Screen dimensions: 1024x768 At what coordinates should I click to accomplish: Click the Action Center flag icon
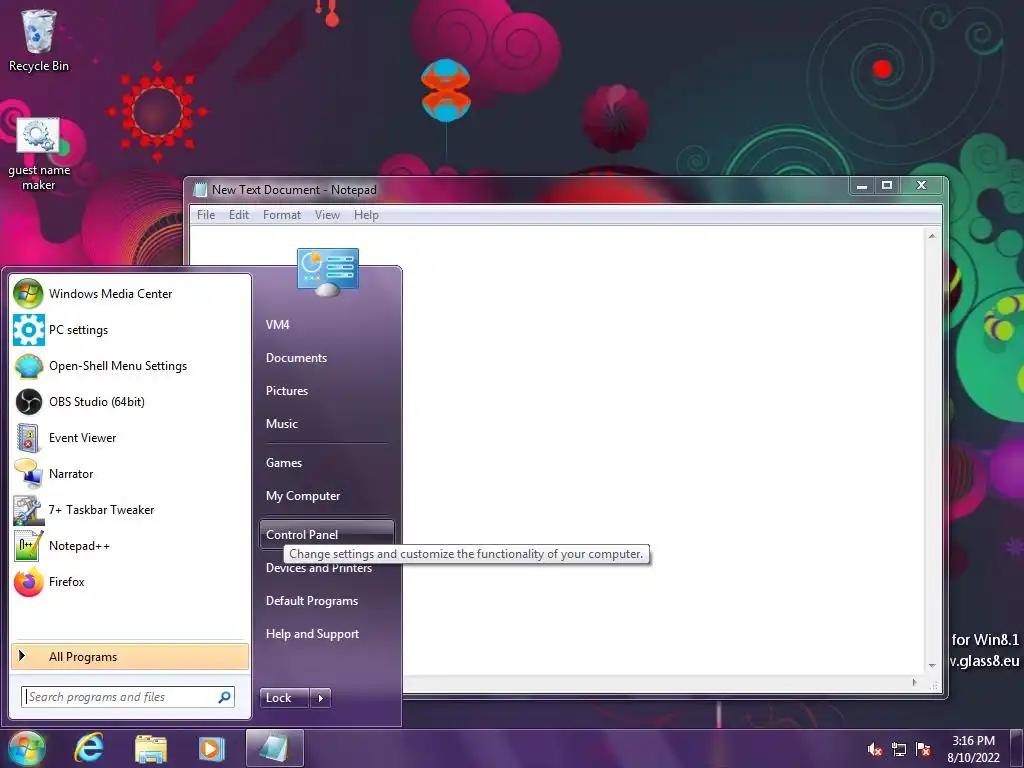[923, 750]
